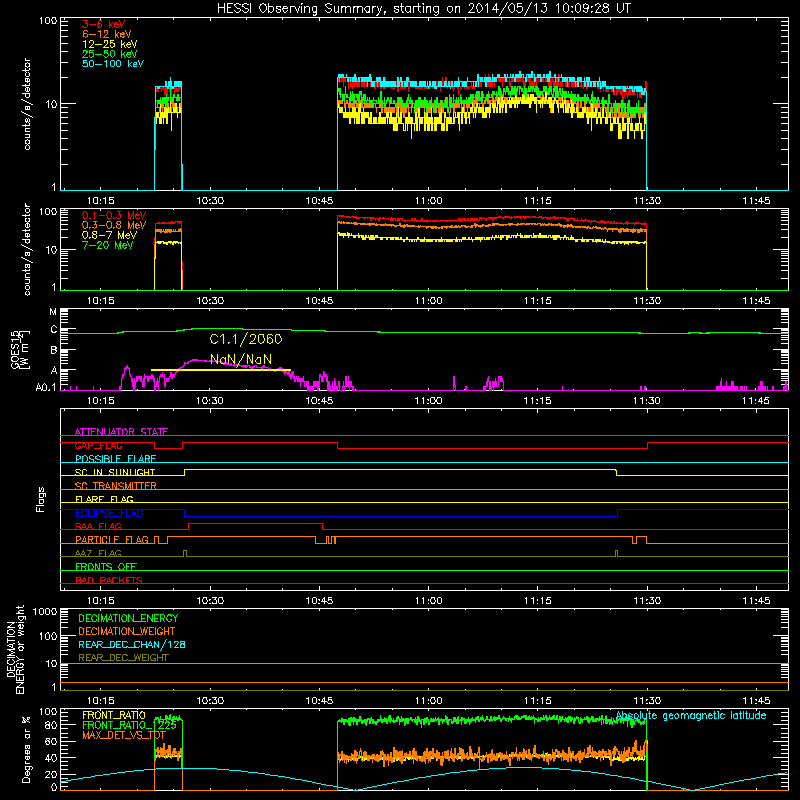Click the A0.1 label on GOES axis
800x800 pixels.
click(45, 387)
